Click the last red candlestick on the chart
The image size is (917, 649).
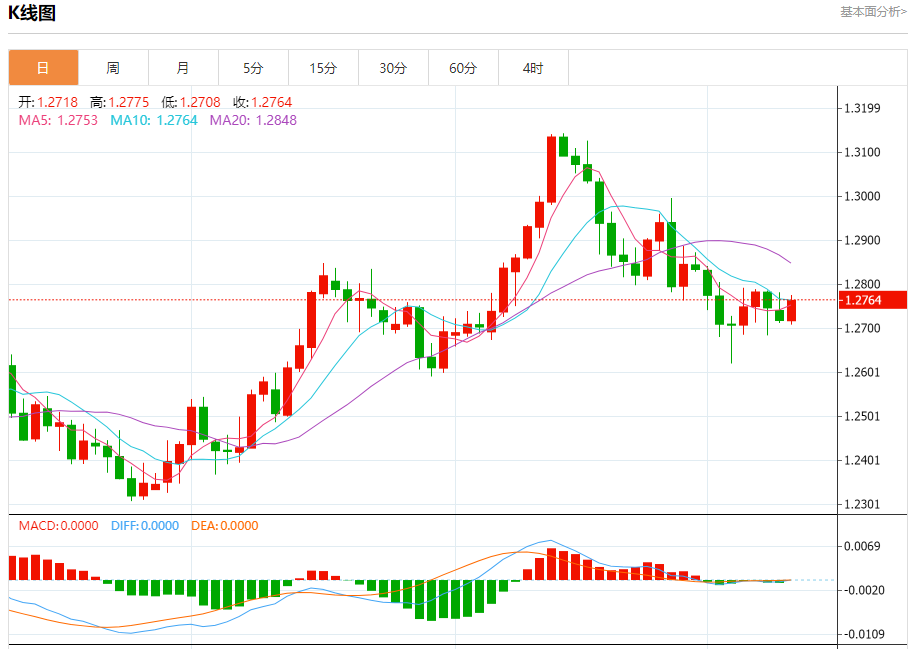(792, 310)
